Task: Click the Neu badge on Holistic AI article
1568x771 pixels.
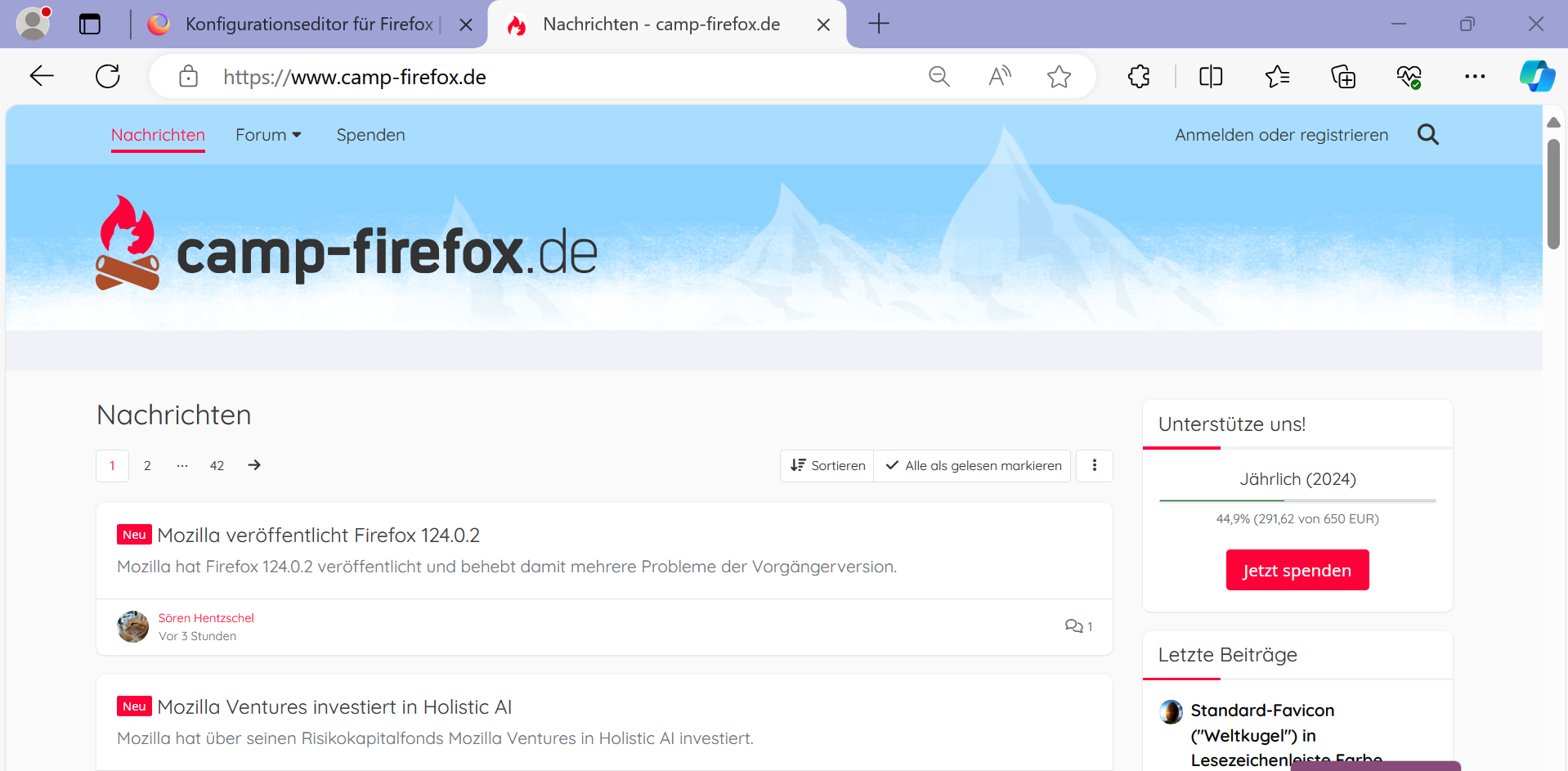Action: point(134,706)
